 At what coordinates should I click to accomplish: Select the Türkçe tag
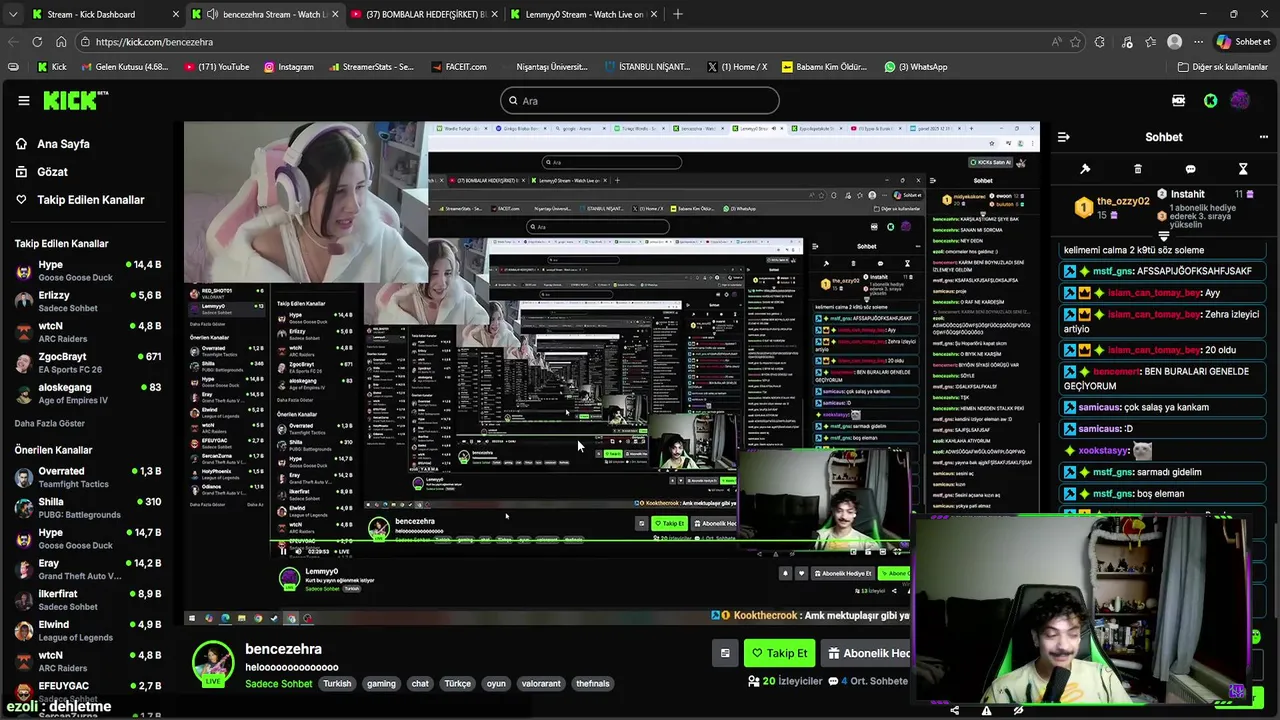pos(457,684)
